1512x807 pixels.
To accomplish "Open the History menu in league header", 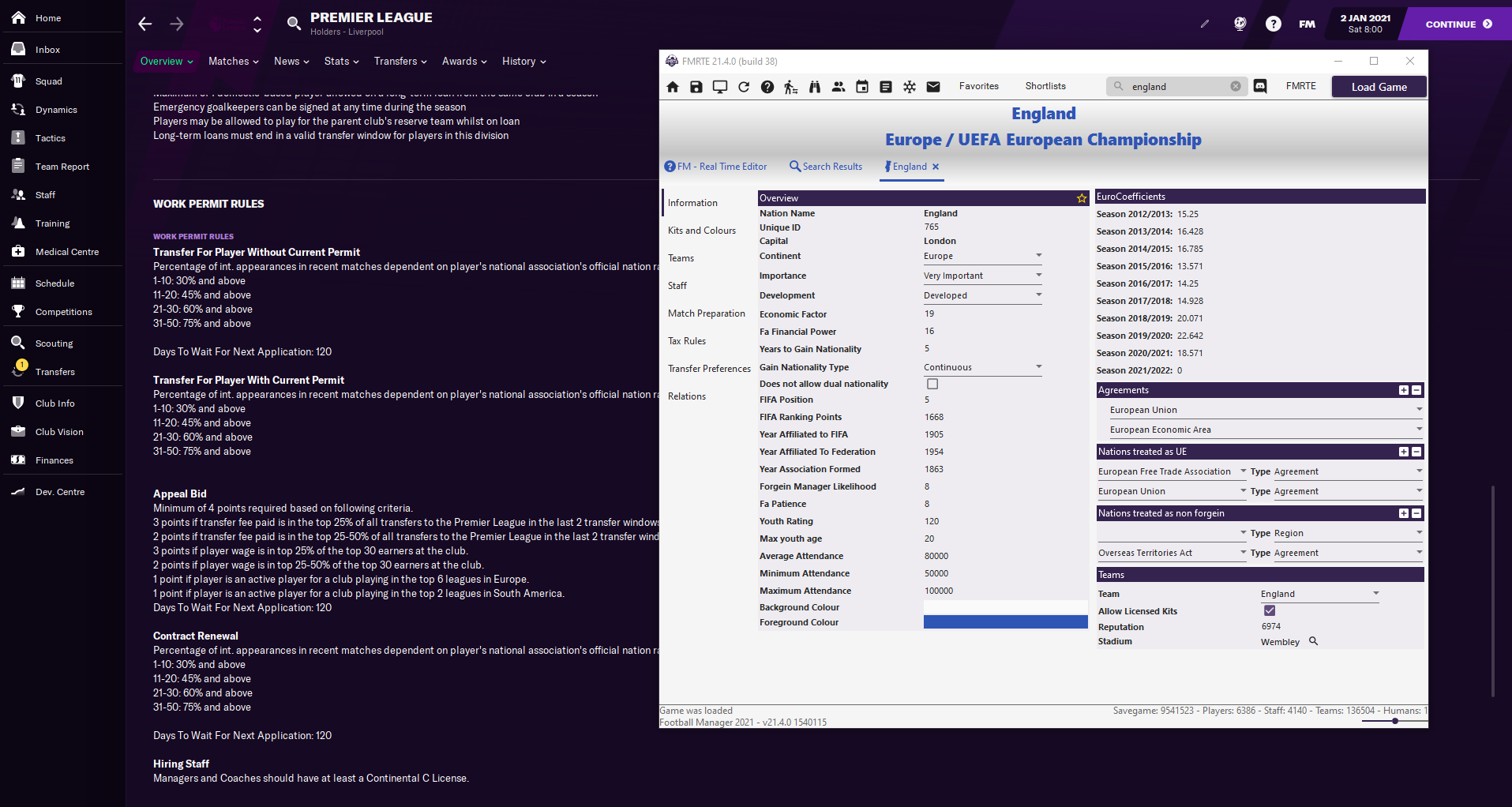I will [524, 61].
